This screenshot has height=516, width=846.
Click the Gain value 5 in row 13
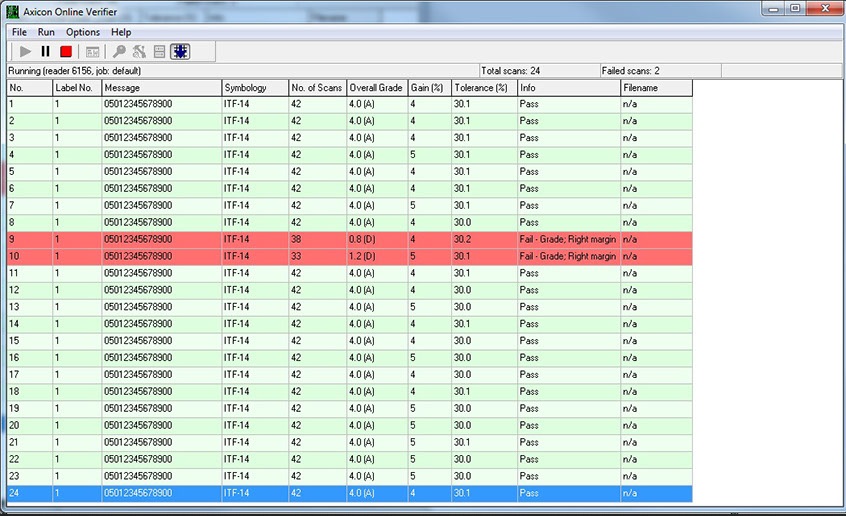tap(429, 307)
